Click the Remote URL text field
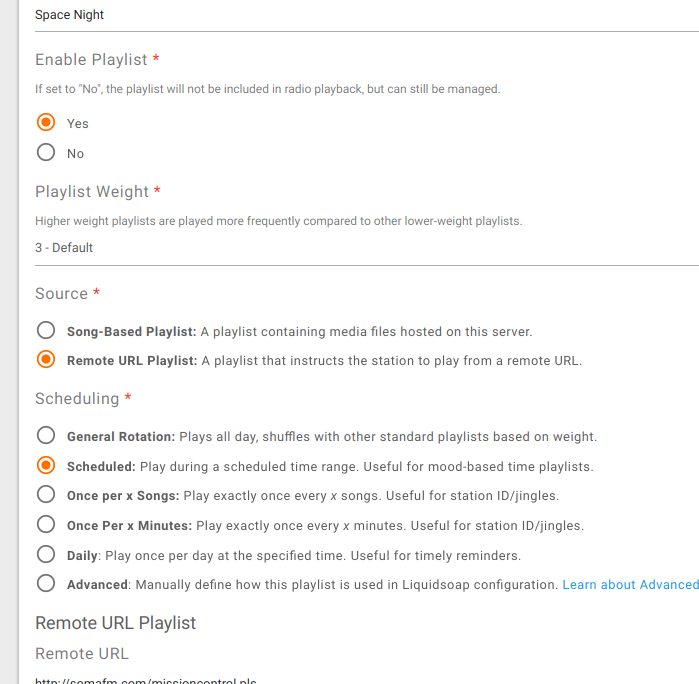Screen dimensions: 699x684 (x=367, y=679)
